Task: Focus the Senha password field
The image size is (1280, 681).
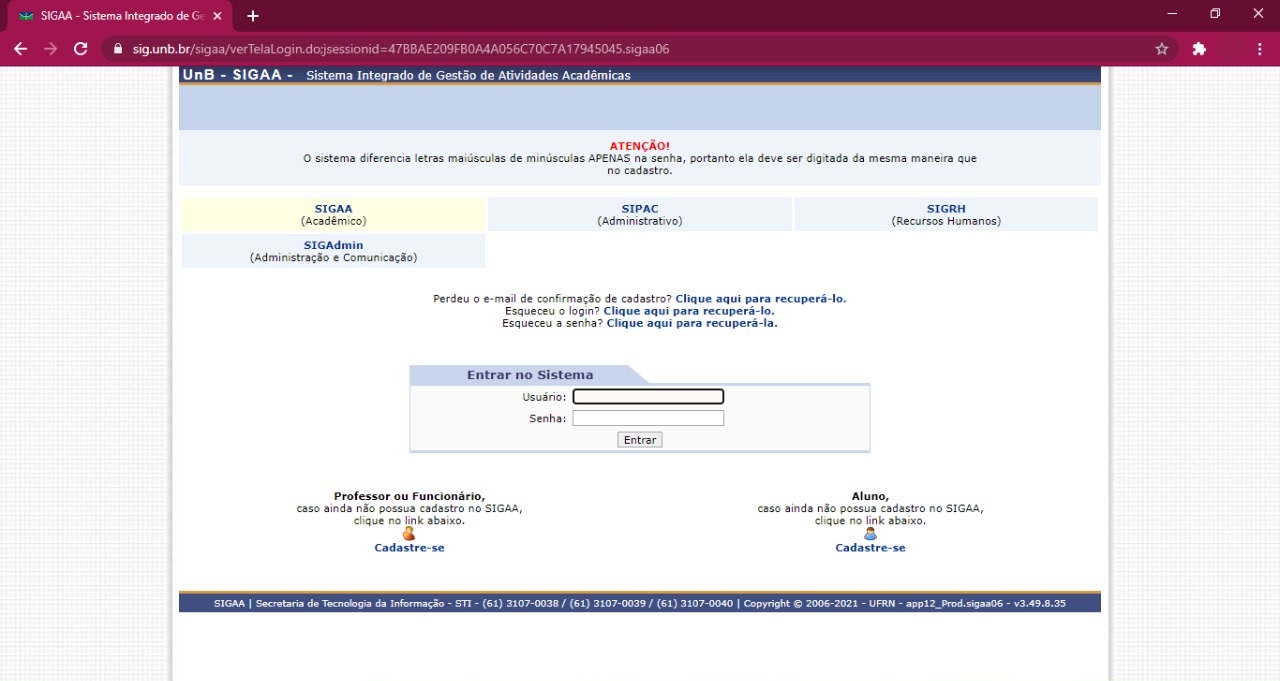Action: (x=648, y=418)
